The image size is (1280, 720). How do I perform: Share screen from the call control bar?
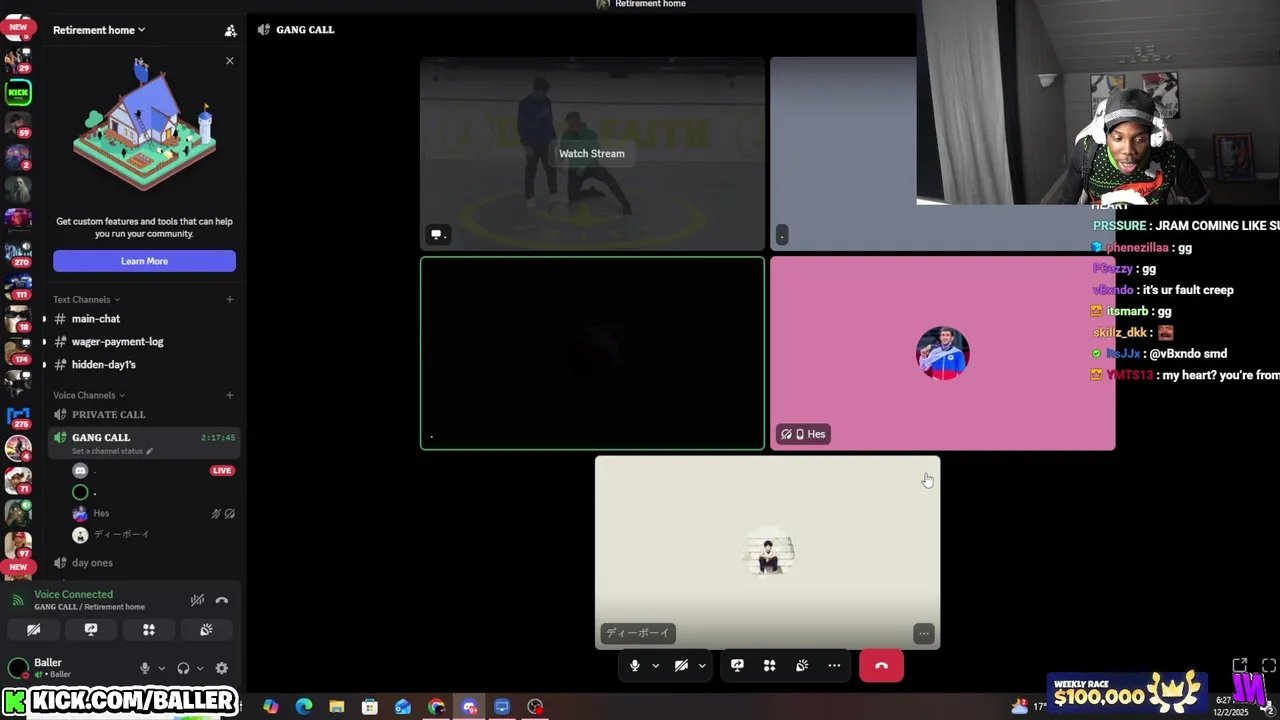[737, 666]
